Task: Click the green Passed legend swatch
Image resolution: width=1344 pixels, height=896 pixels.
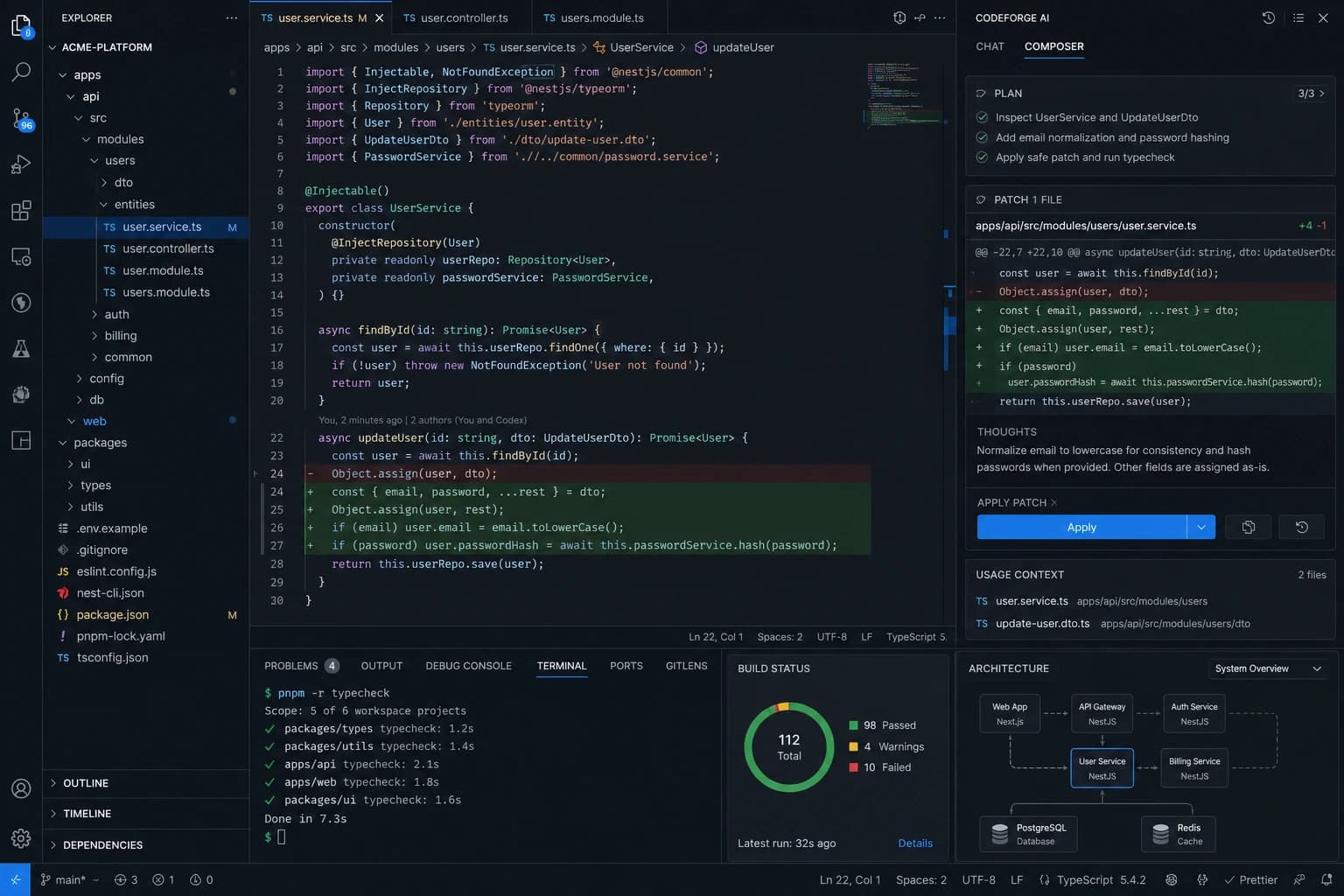Action: [x=853, y=725]
